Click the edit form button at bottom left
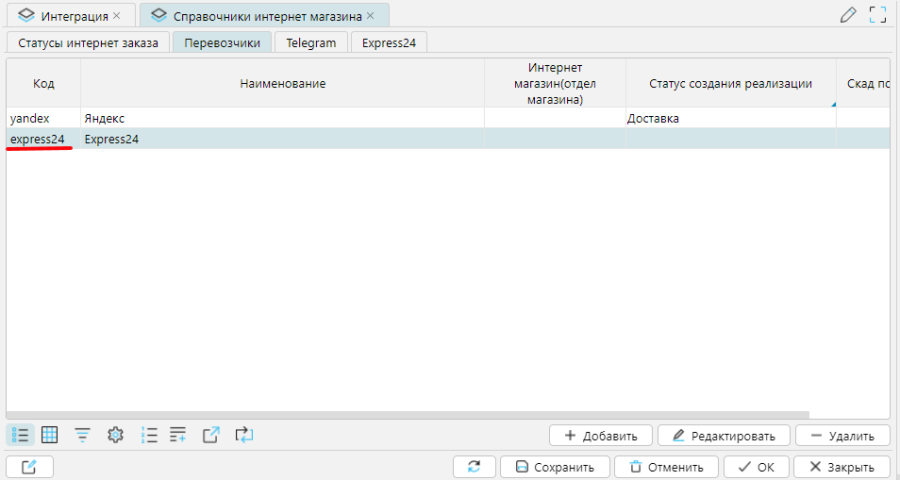Screen dimensions: 900x480 (29, 467)
